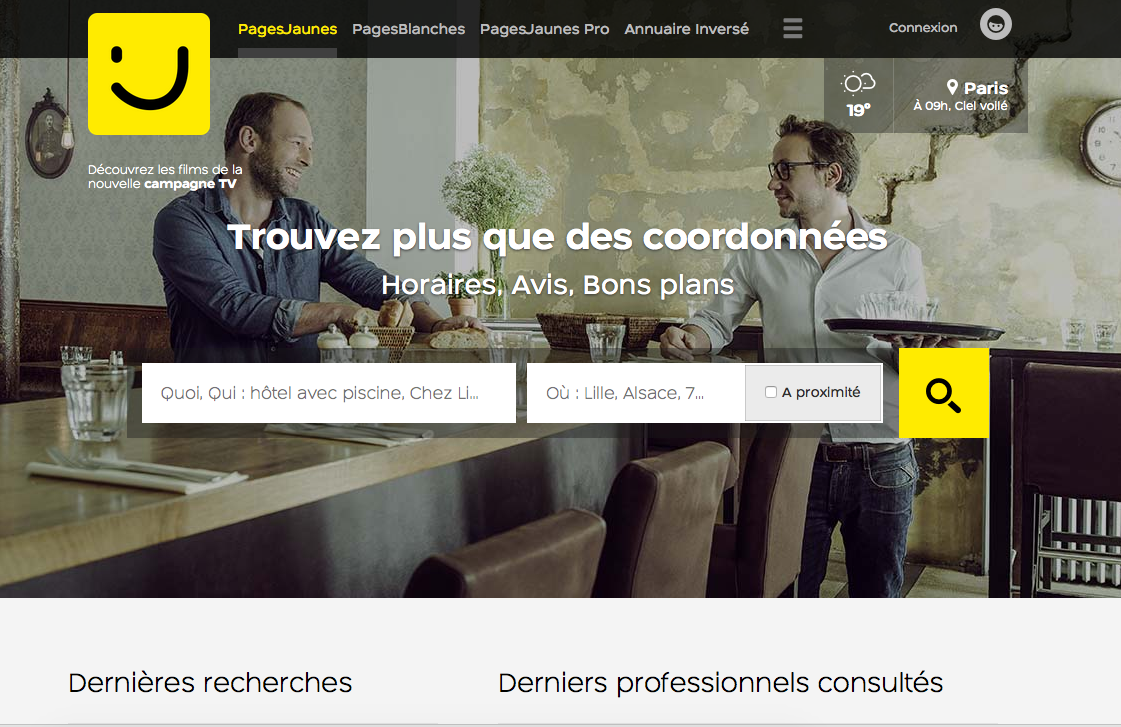Switch to PagesBlanches tab
The height and width of the screenshot is (727, 1121).
pos(408,29)
